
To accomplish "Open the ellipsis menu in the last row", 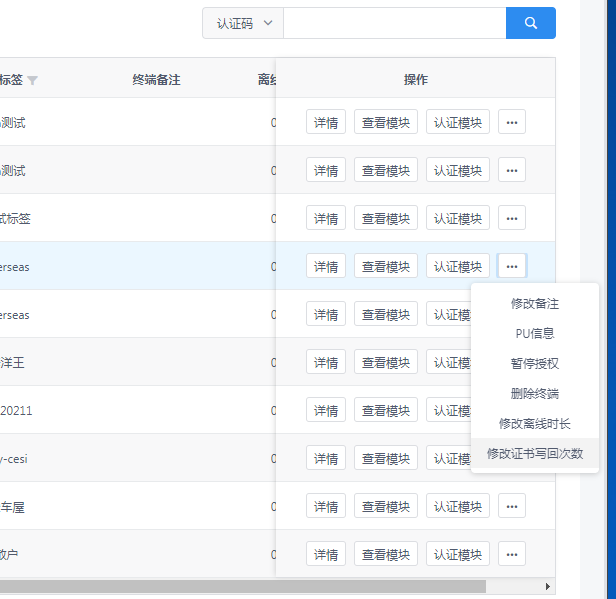I will click(512, 554).
